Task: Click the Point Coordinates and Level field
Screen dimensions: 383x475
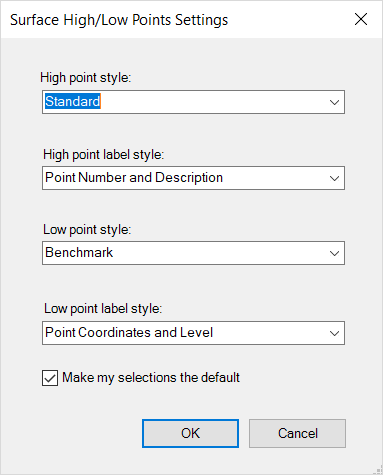Action: point(193,333)
